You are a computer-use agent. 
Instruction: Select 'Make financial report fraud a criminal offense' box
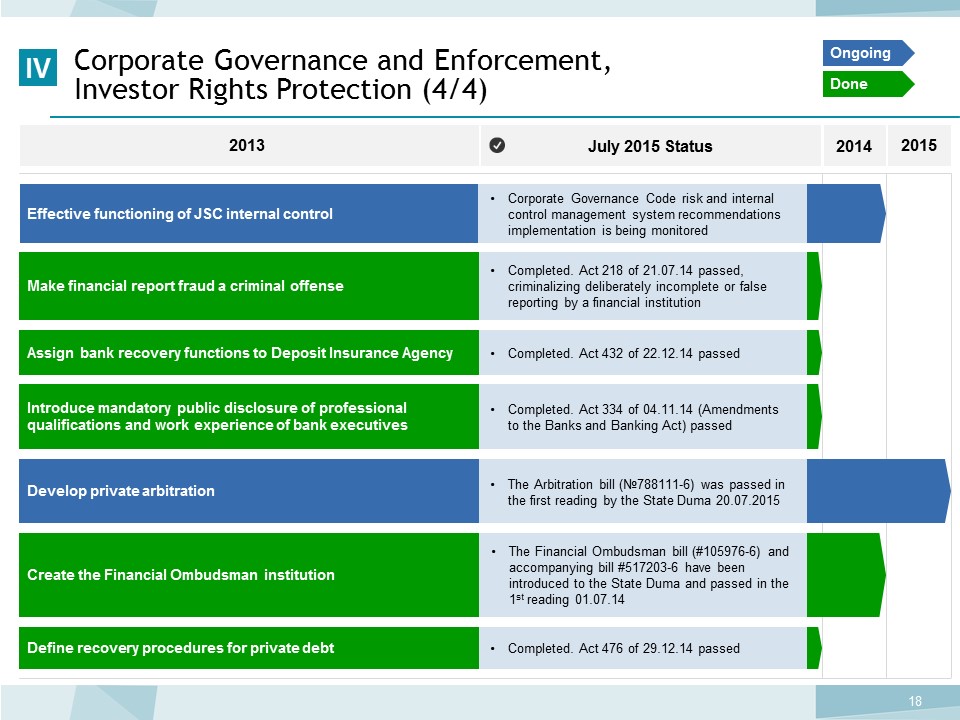pos(249,286)
